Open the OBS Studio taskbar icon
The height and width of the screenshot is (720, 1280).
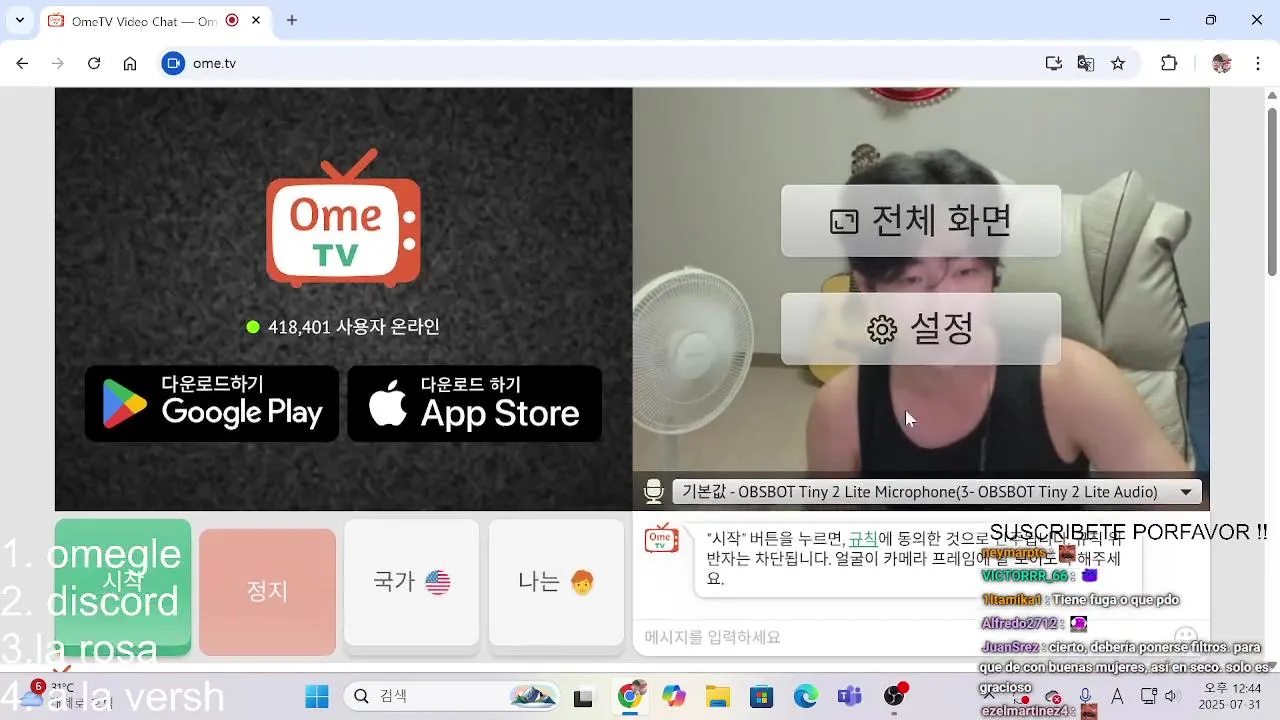[895, 696]
